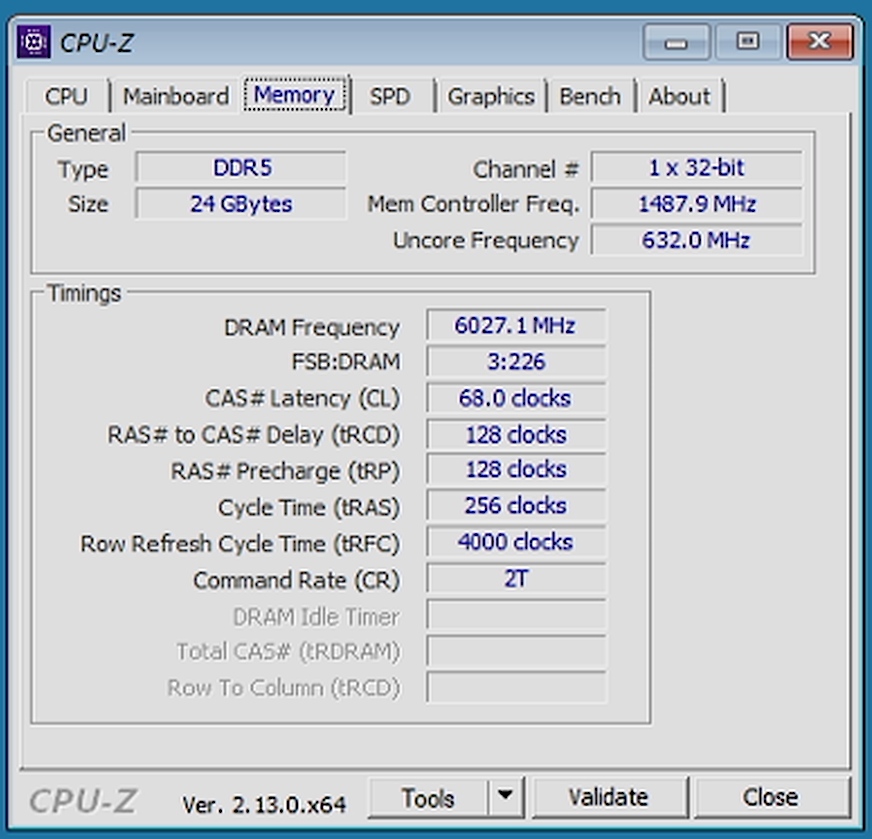Image resolution: width=872 pixels, height=839 pixels.
Task: Show the About tab
Action: 679,97
